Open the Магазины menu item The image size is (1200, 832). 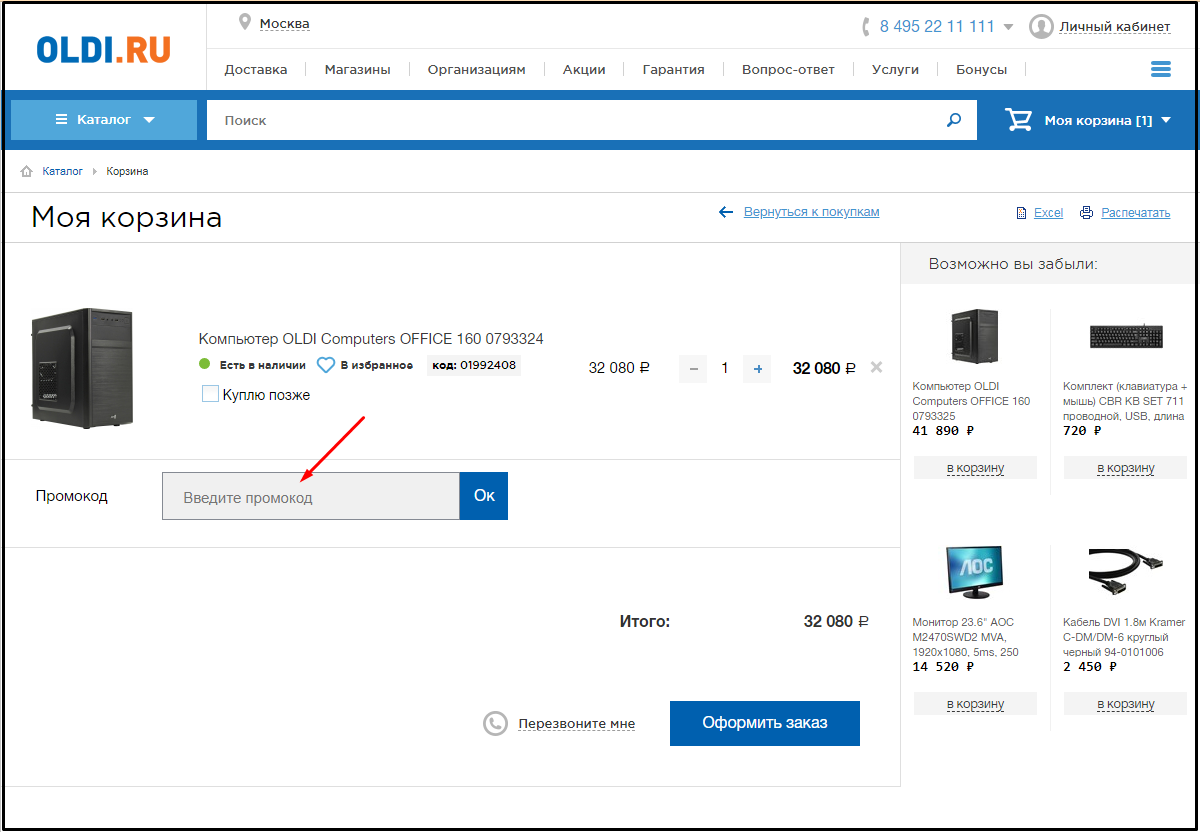(358, 69)
